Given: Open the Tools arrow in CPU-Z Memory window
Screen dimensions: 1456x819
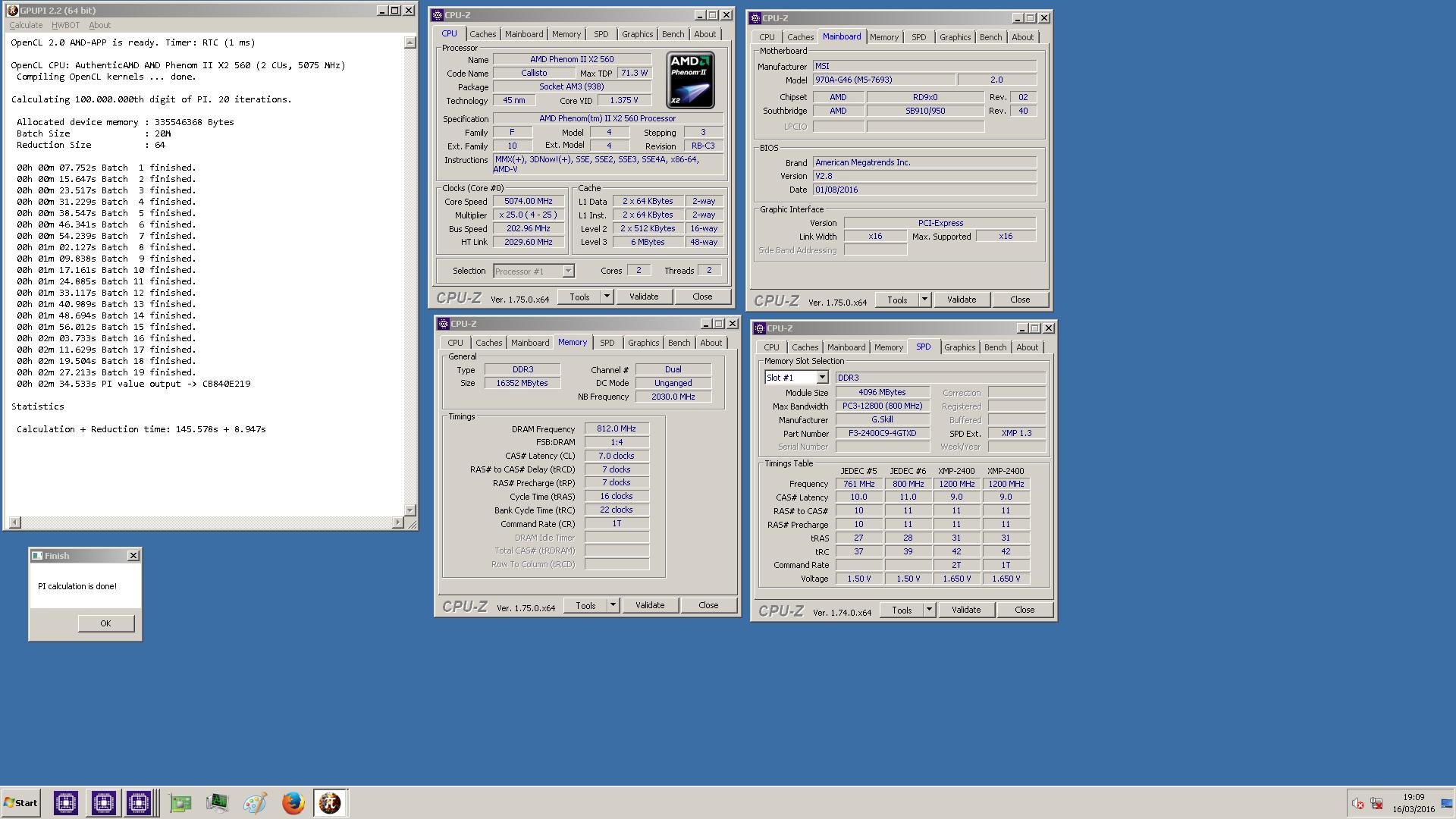Looking at the screenshot, I should point(613,605).
